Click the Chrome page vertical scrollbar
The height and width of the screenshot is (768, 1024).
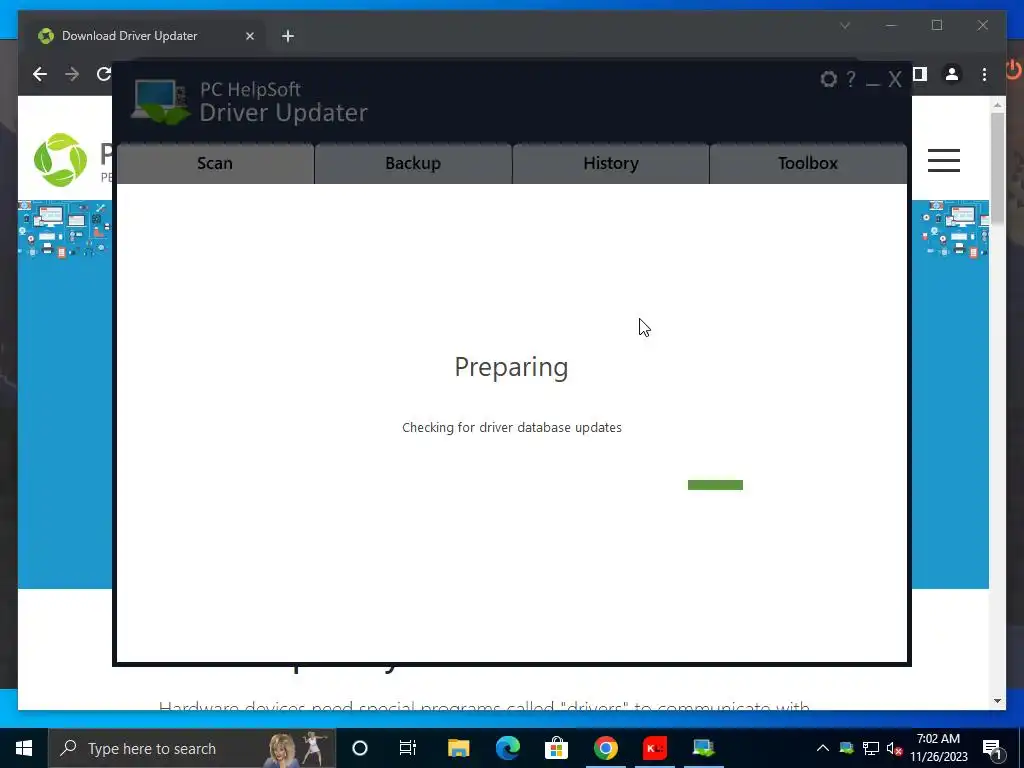[x=997, y=168]
